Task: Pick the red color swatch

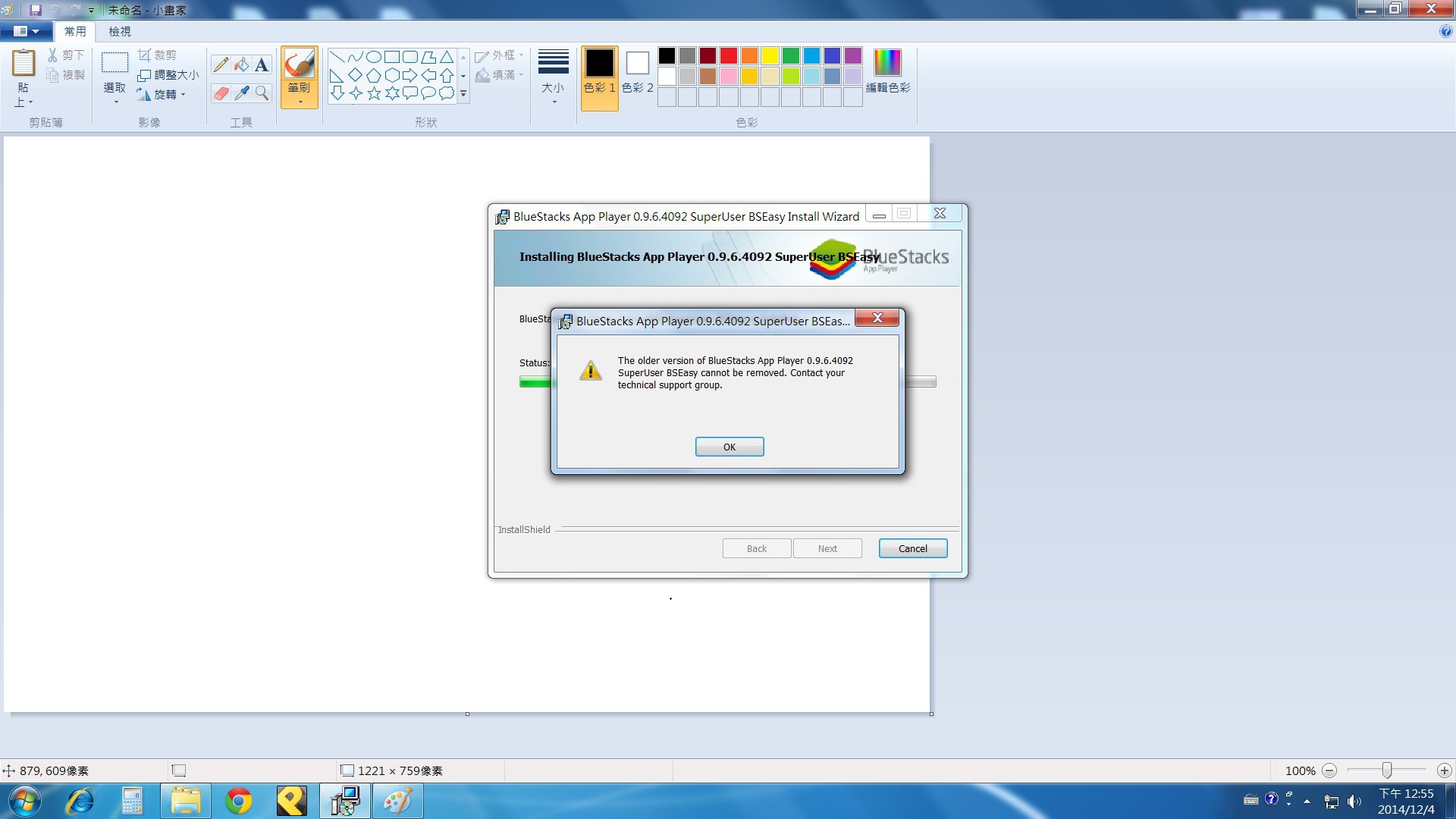Action: pyautogui.click(x=729, y=55)
